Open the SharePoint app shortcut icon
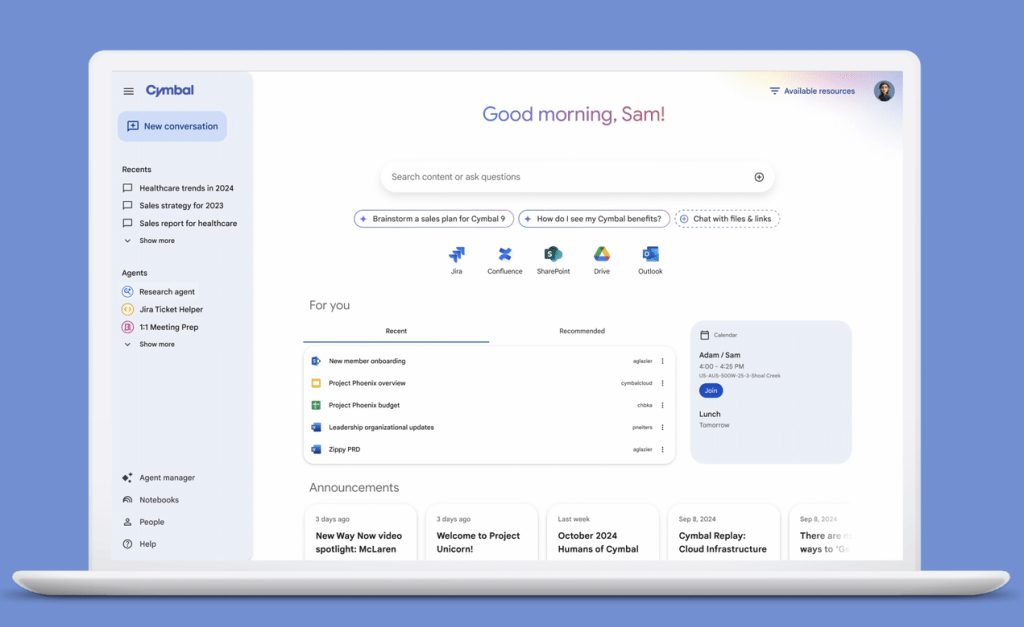The height and width of the screenshot is (627, 1024). click(553, 255)
